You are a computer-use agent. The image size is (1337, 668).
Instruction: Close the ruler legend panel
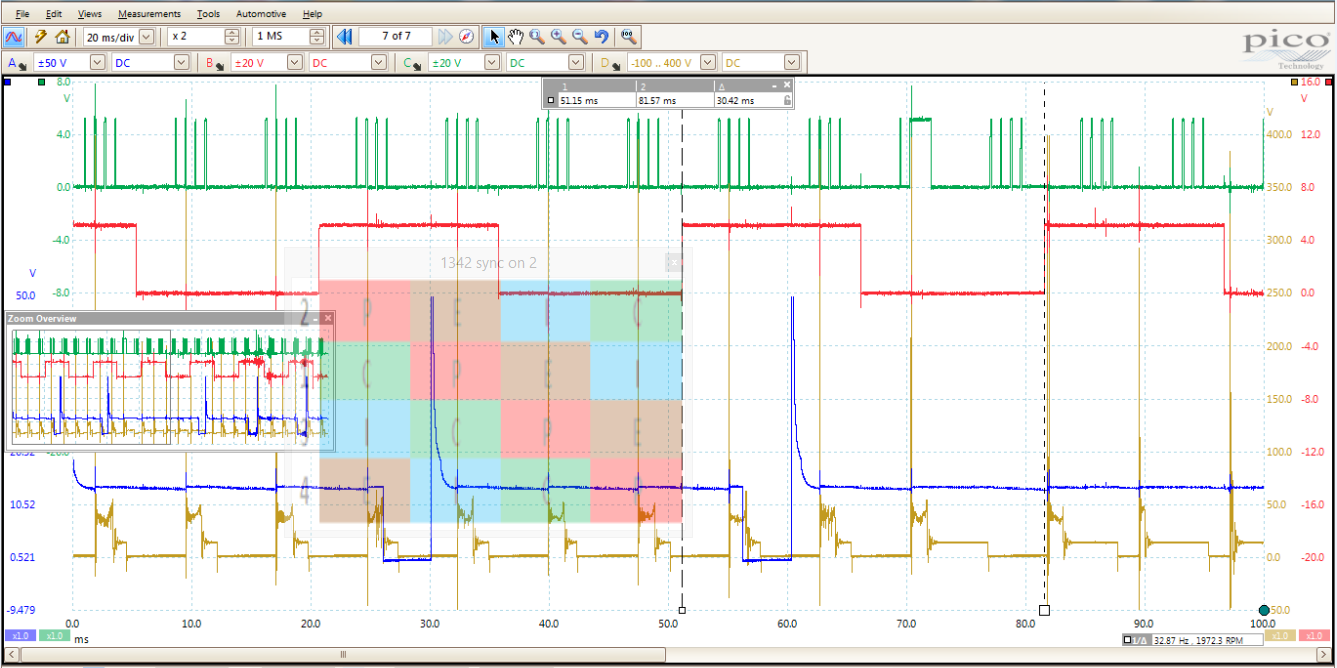click(x=787, y=86)
